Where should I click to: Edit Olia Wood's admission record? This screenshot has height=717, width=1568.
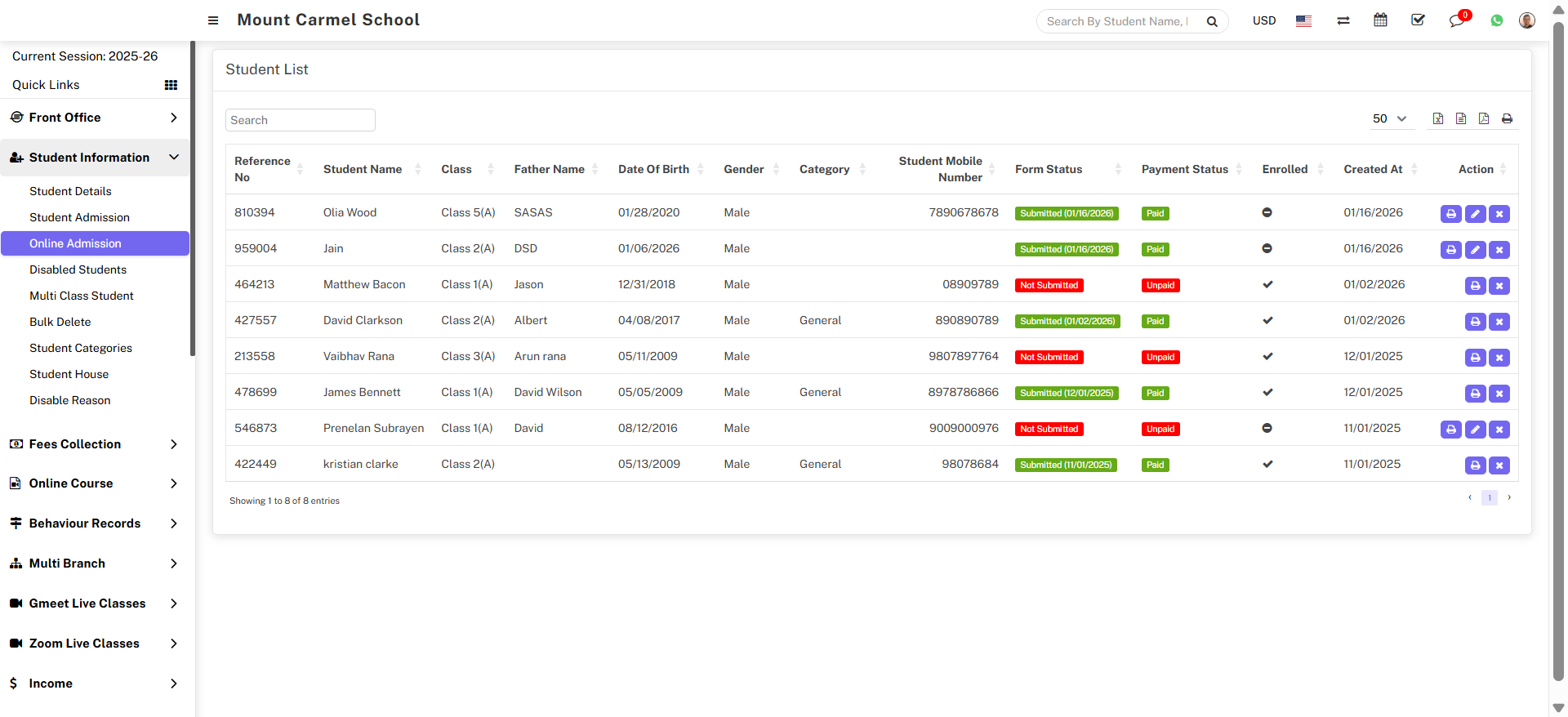click(1475, 214)
